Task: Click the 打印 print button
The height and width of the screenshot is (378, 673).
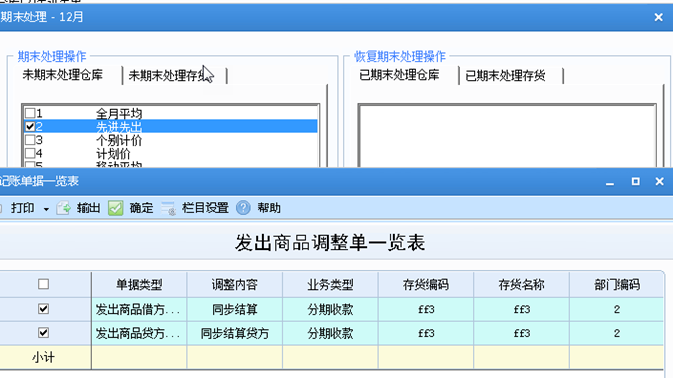Action: (x=22, y=208)
